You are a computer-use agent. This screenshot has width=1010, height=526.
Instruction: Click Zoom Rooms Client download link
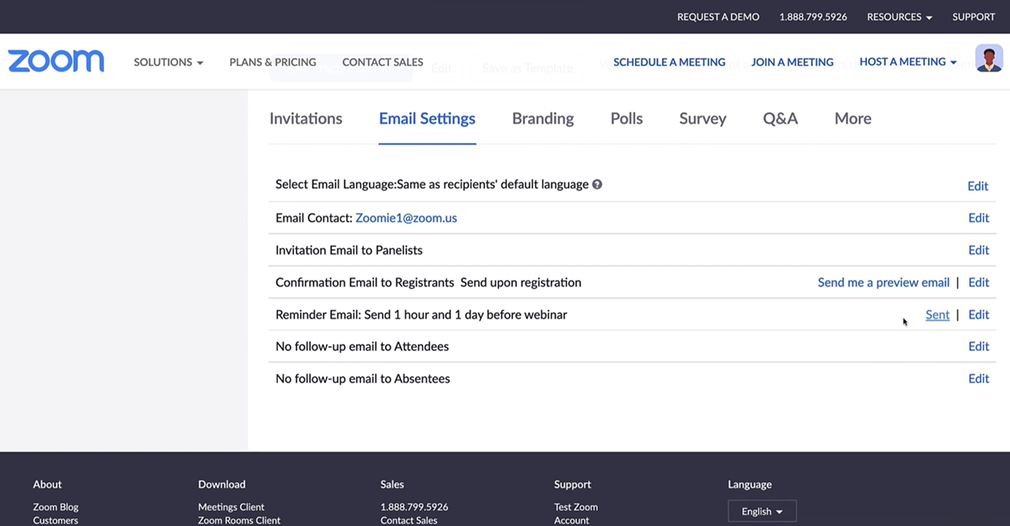pos(239,520)
